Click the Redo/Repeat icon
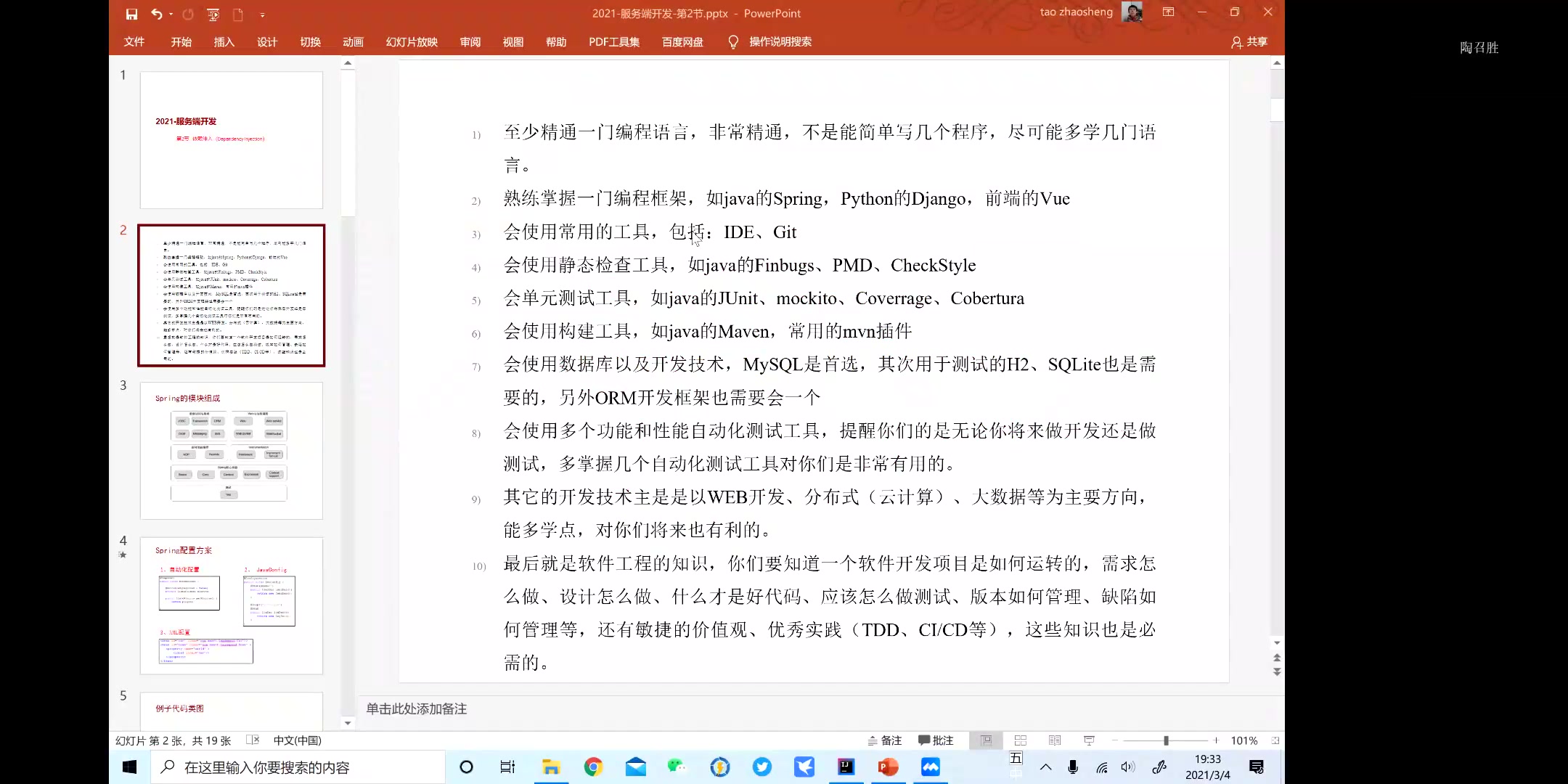1568x784 pixels. [x=188, y=14]
